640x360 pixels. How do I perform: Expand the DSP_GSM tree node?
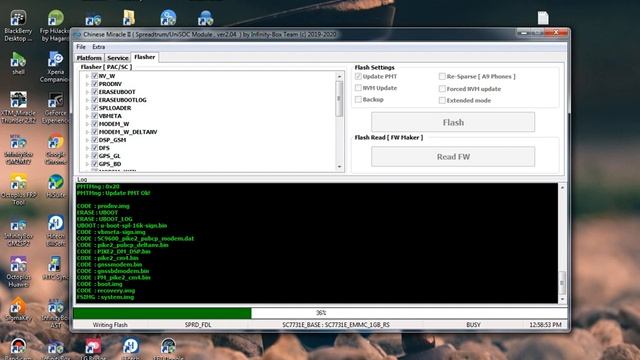(87, 140)
